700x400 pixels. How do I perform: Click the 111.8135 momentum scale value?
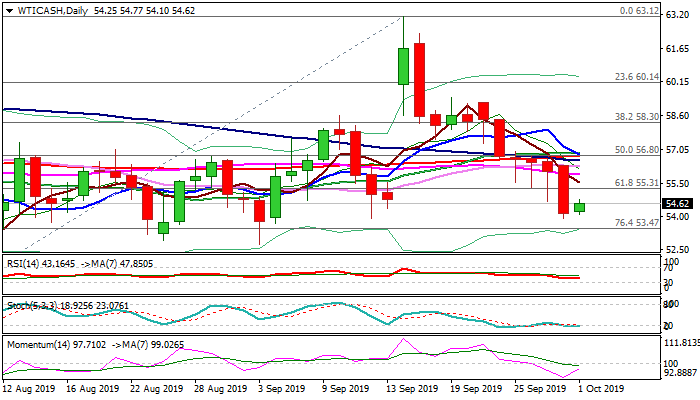click(682, 343)
